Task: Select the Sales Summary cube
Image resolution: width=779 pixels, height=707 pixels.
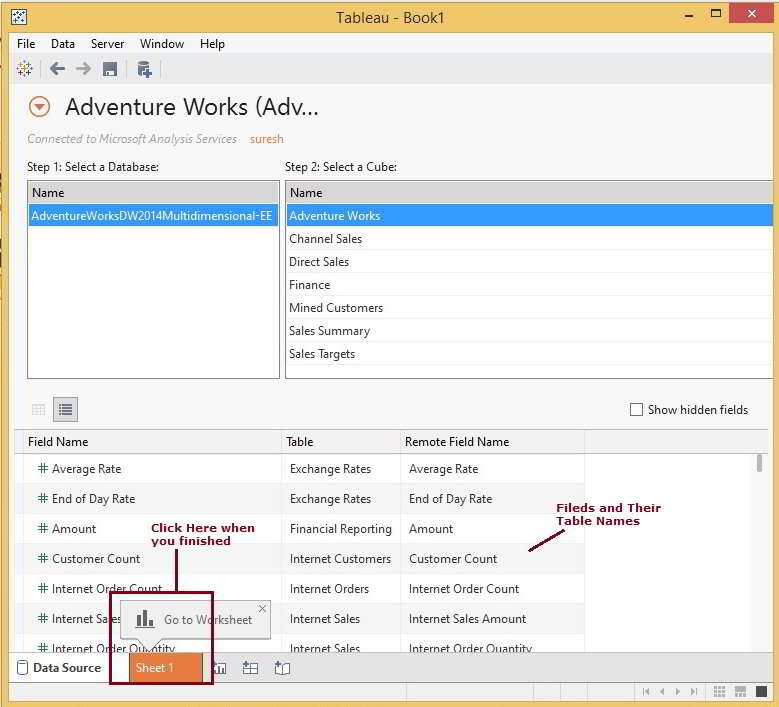Action: (x=530, y=330)
